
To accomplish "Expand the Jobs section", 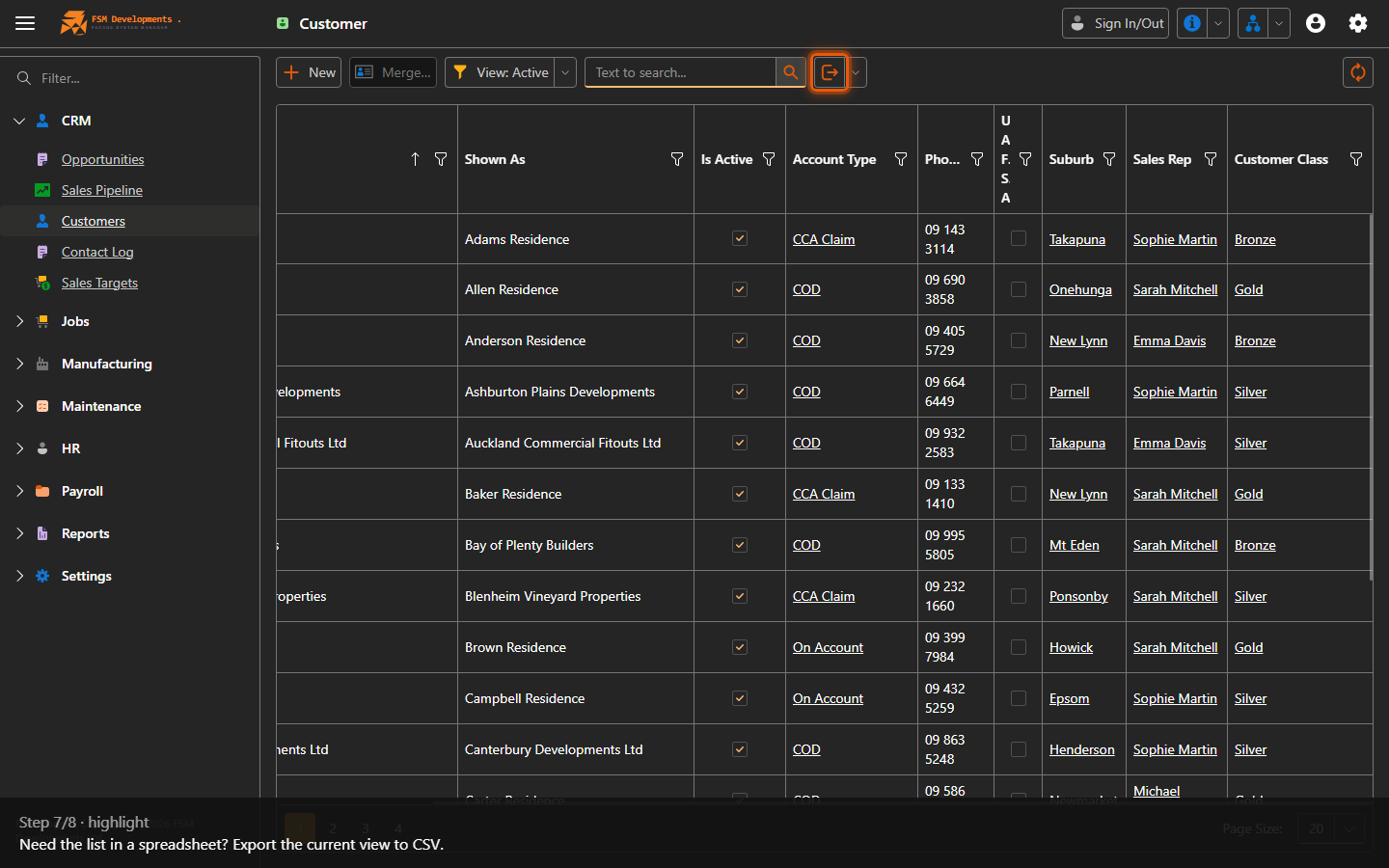I will (19, 321).
